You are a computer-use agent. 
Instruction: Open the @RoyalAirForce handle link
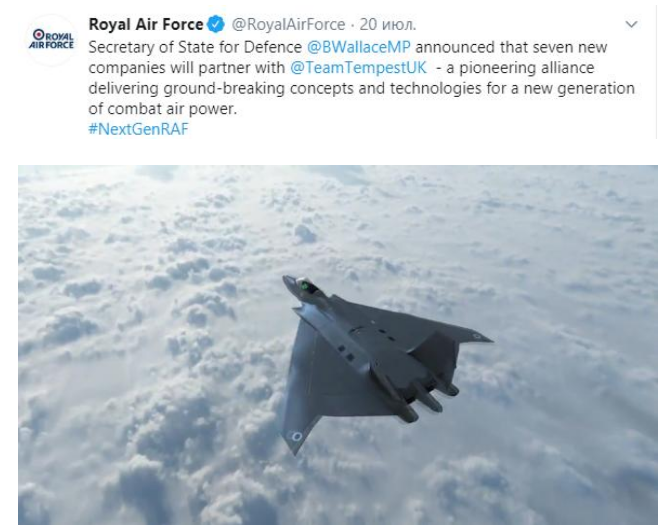[288, 25]
